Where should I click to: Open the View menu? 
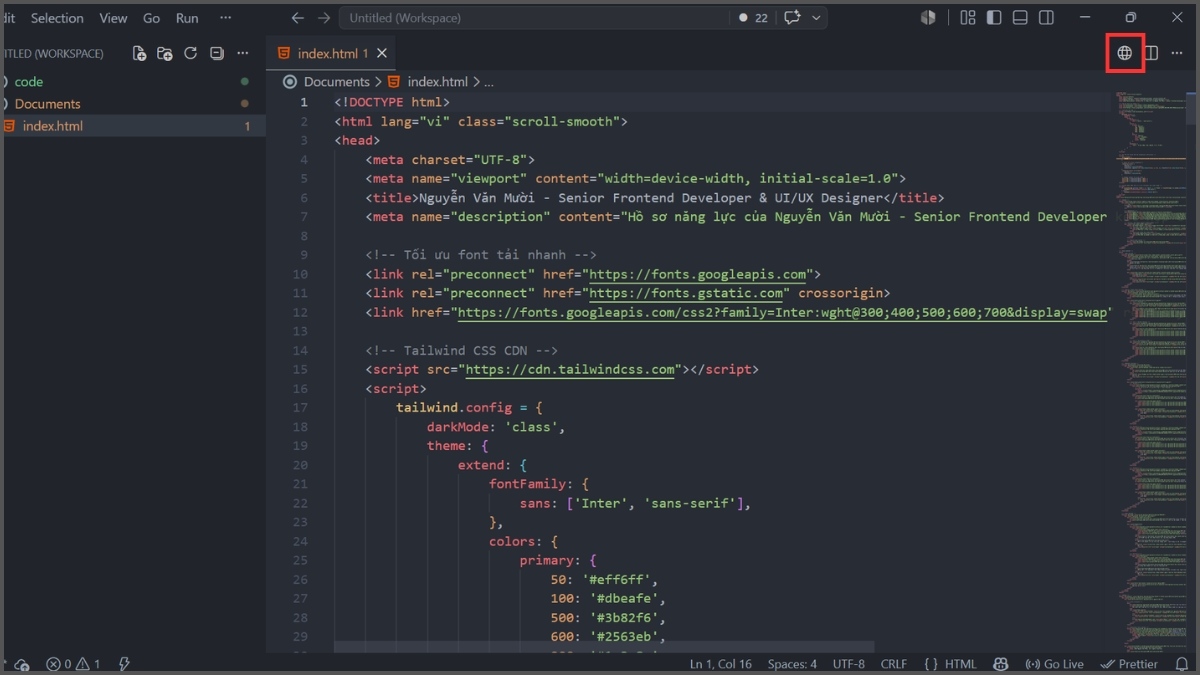pyautogui.click(x=113, y=18)
